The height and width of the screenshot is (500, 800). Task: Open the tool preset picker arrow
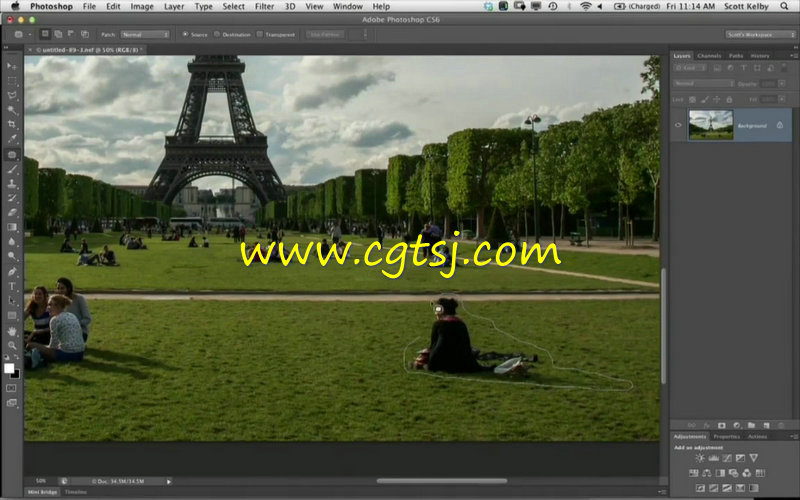[x=30, y=34]
